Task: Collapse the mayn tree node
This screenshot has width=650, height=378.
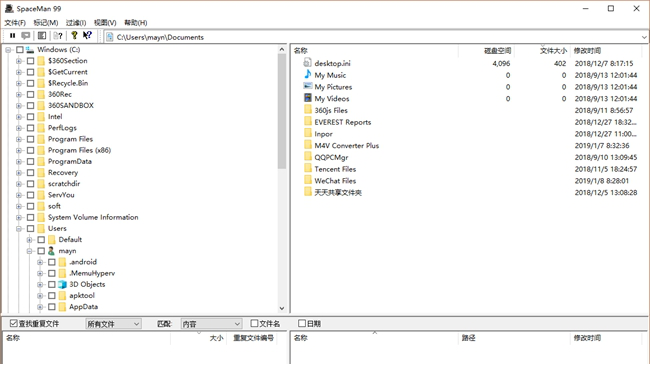Action: tap(29, 251)
